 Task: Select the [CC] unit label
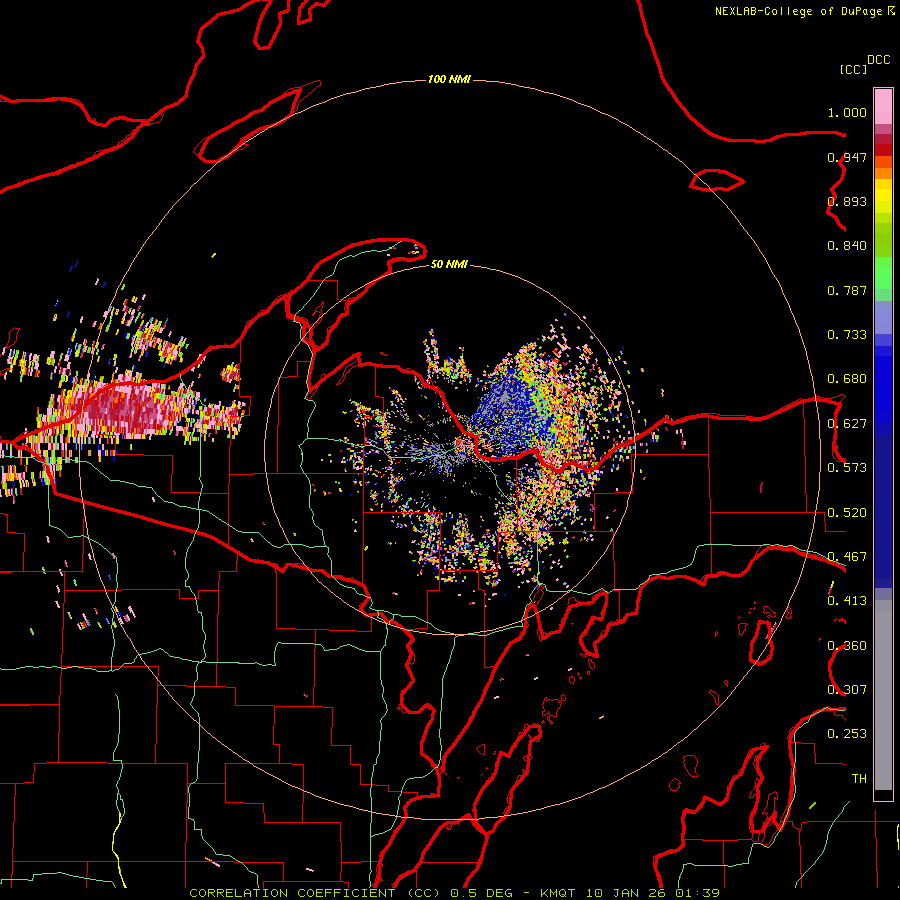[x=853, y=69]
